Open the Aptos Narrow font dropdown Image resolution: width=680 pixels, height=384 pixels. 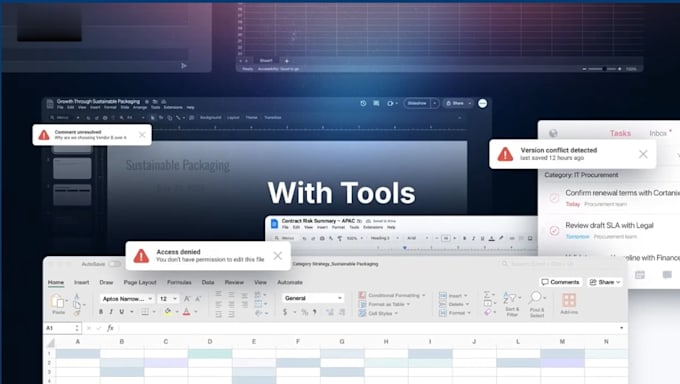coord(127,299)
